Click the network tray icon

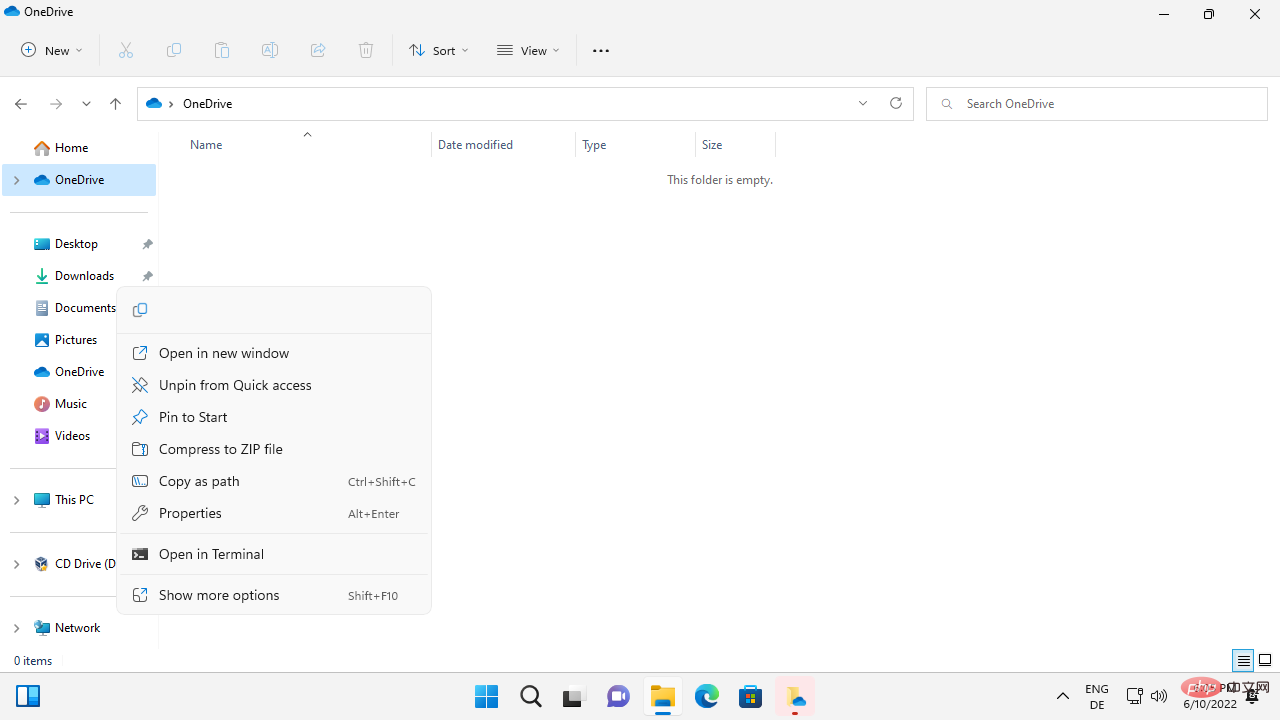click(x=1134, y=696)
